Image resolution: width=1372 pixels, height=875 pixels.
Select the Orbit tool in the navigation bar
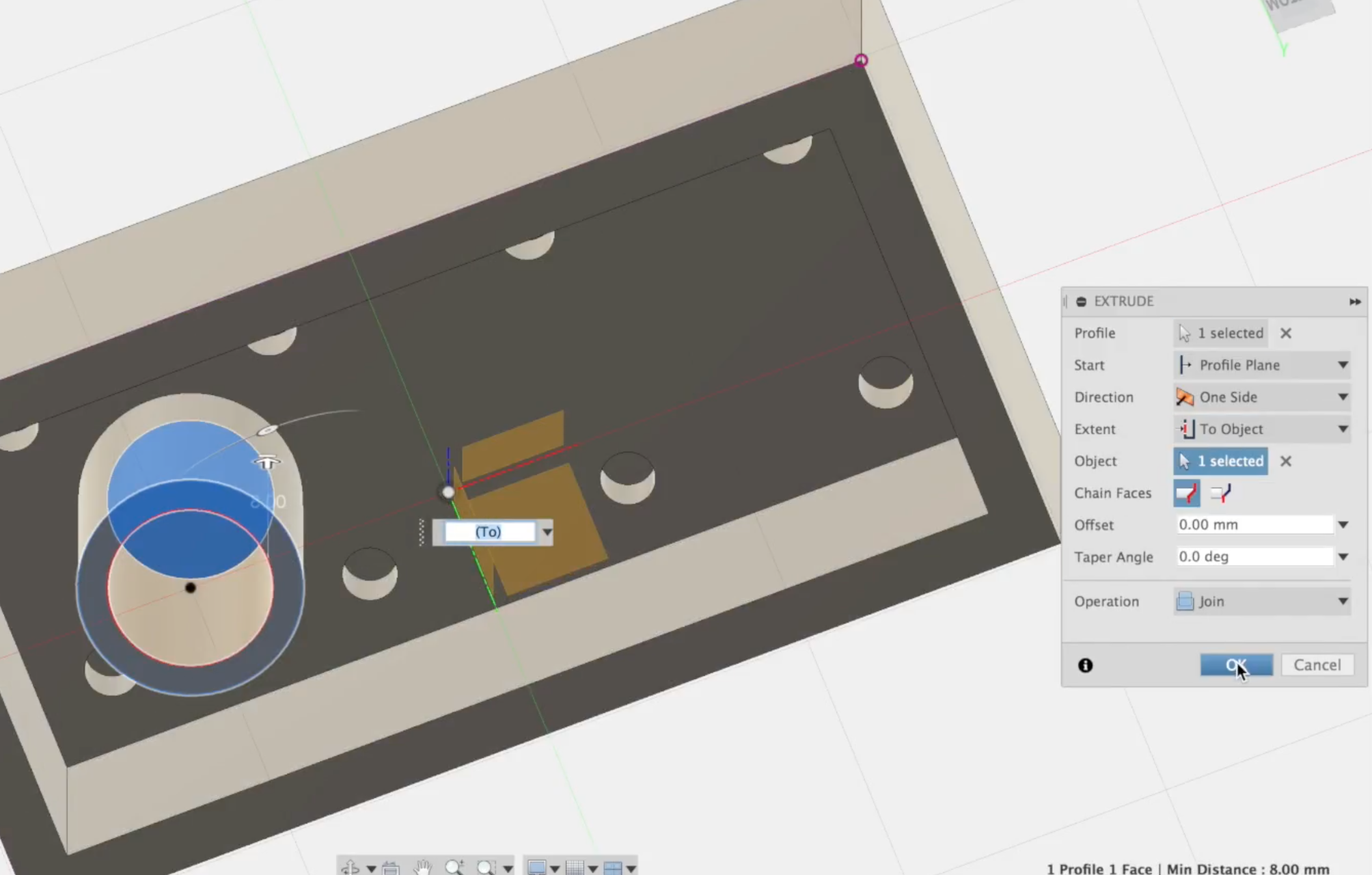click(x=350, y=867)
